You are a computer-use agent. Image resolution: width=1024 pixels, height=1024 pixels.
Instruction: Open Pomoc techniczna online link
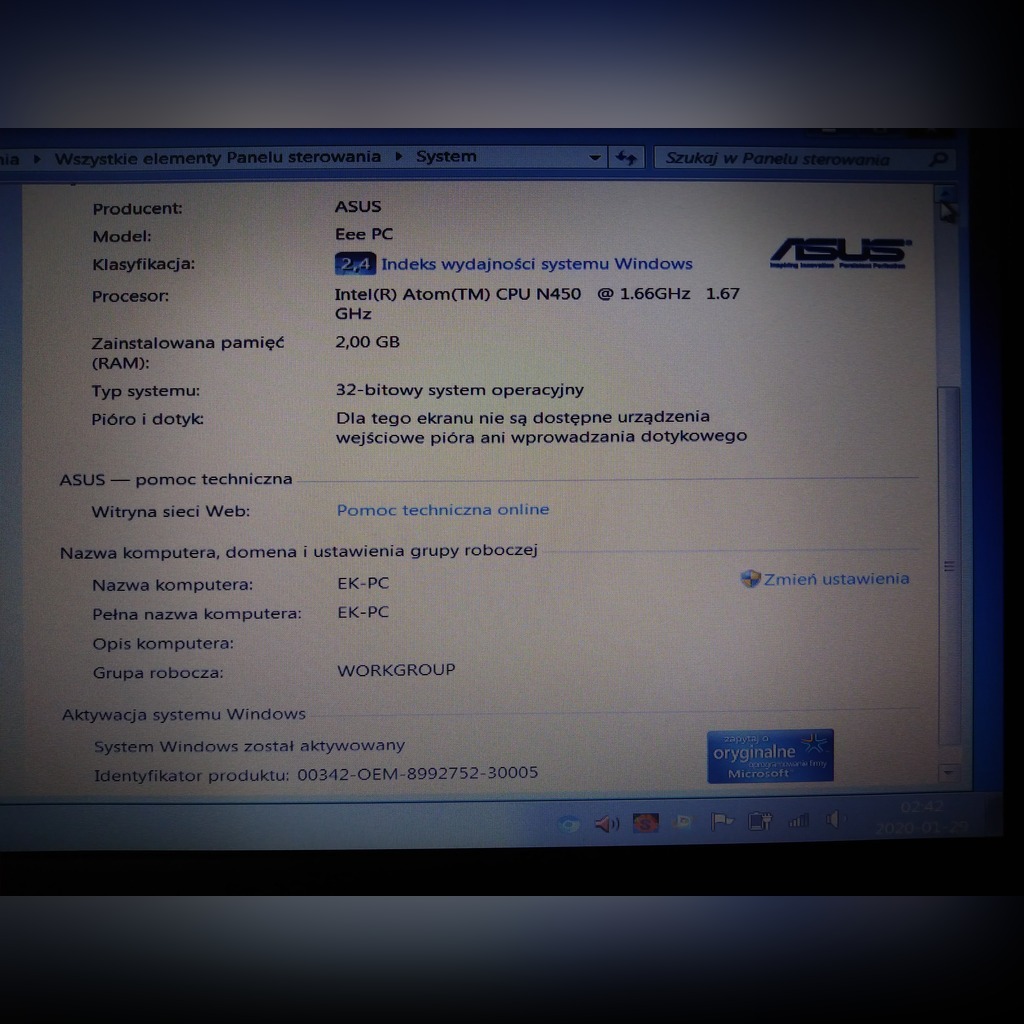click(443, 509)
